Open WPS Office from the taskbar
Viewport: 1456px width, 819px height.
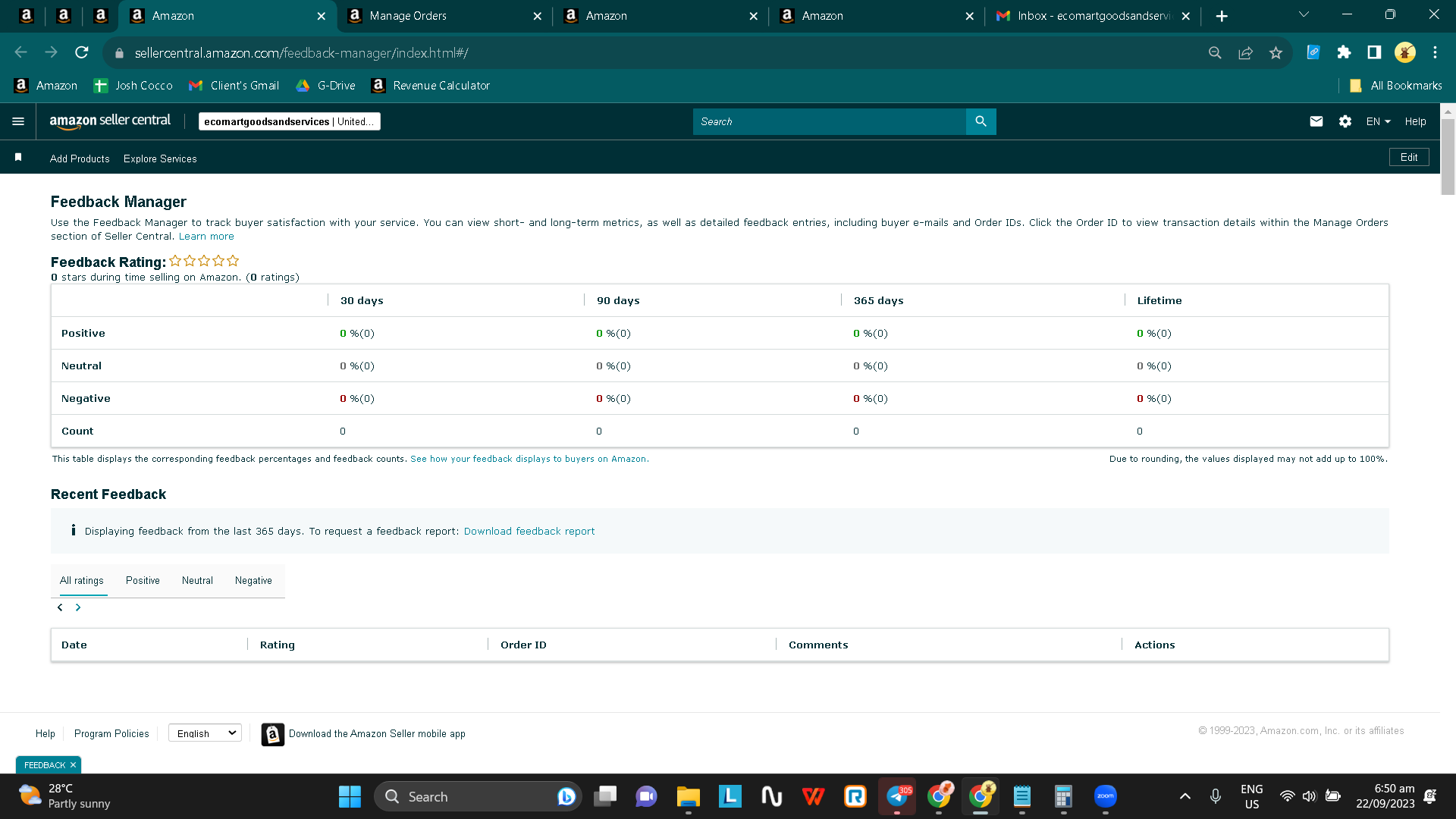pos(813,796)
